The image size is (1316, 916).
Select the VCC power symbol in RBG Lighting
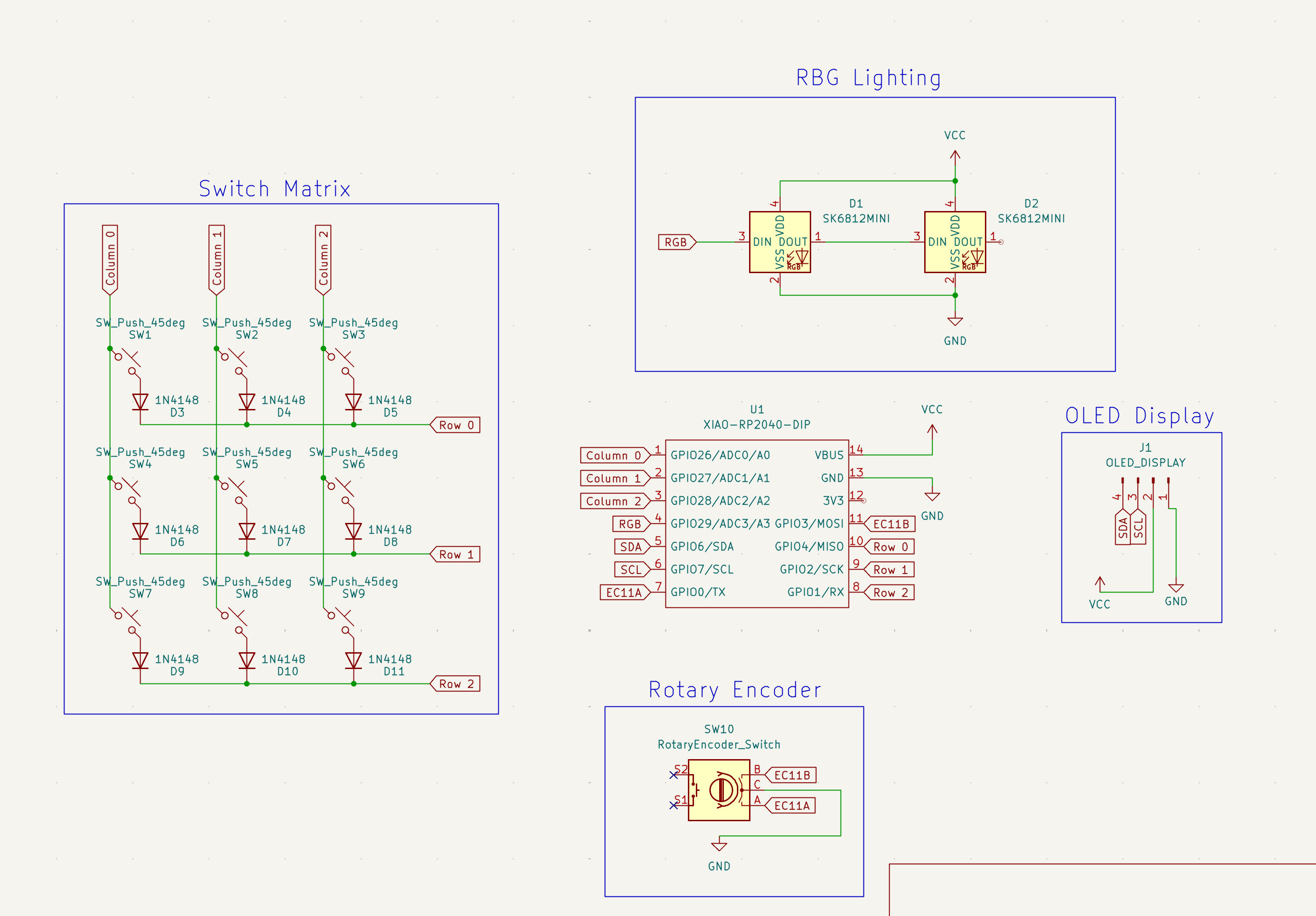click(x=955, y=157)
